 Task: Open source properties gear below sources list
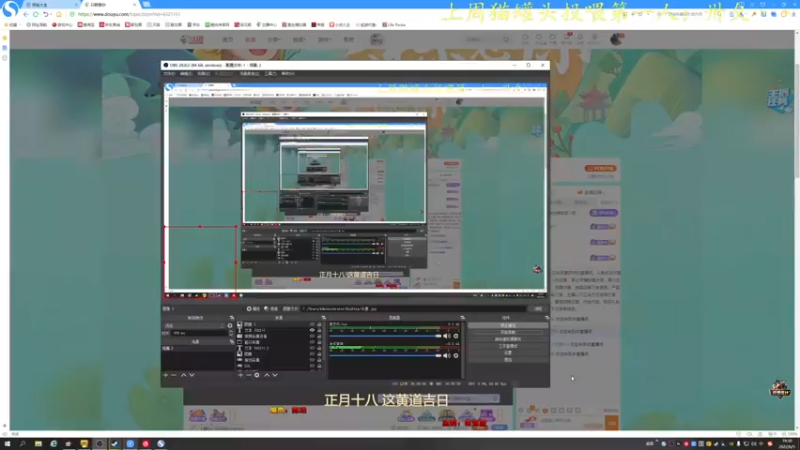click(x=257, y=375)
